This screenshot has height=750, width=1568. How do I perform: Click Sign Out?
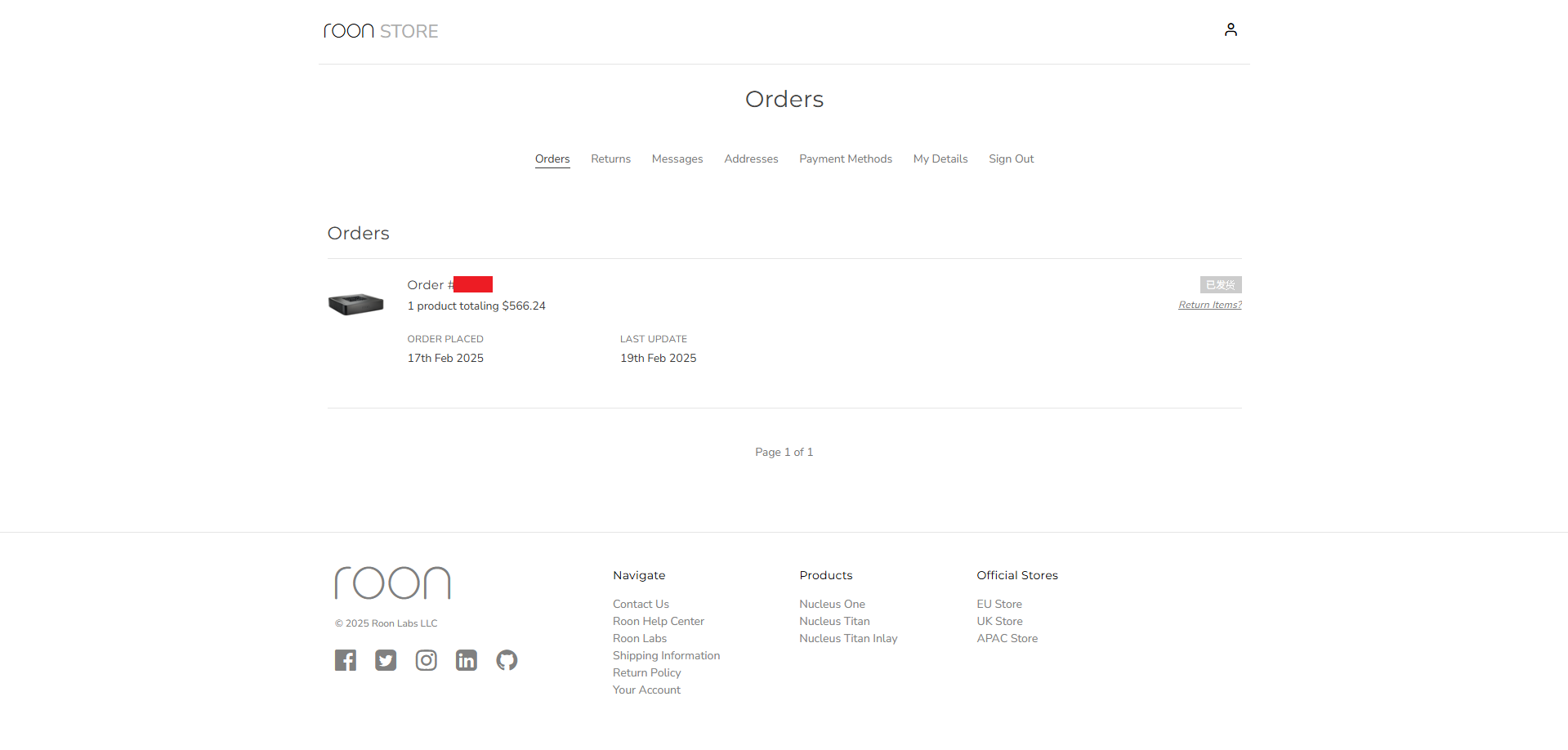click(1012, 158)
